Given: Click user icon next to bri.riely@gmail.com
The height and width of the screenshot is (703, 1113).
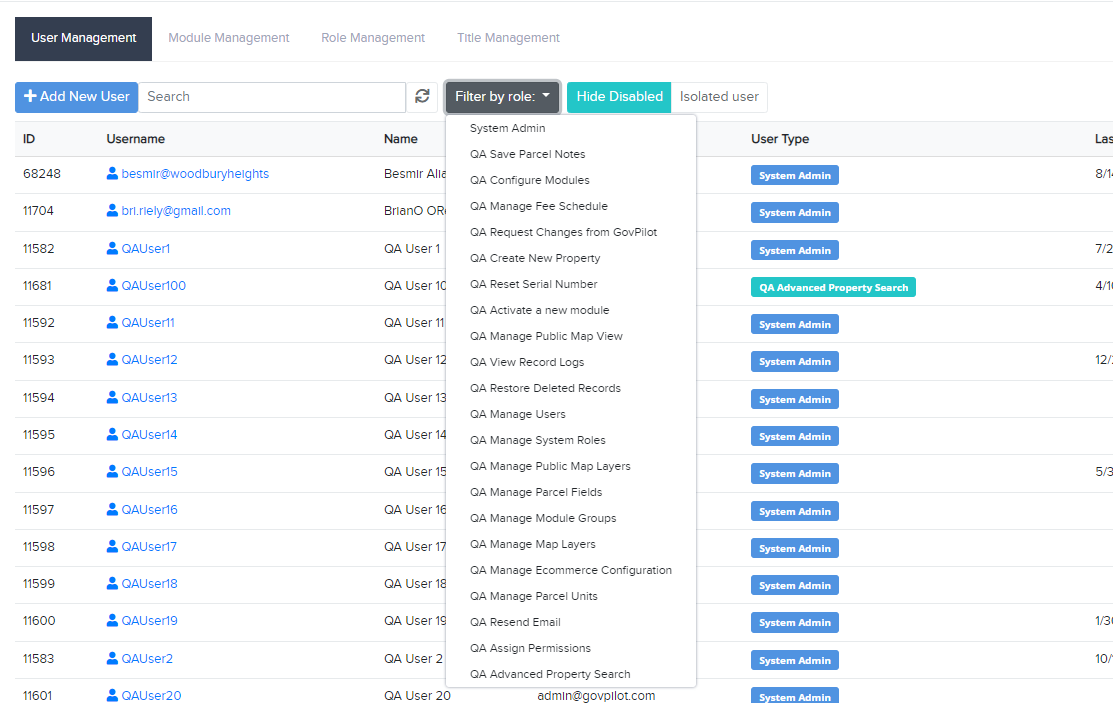Looking at the screenshot, I should (x=113, y=210).
